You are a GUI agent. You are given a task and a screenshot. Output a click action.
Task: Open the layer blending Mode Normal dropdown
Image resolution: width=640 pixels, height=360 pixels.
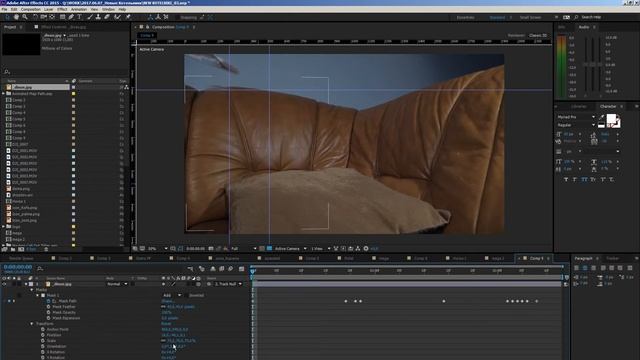coord(117,284)
